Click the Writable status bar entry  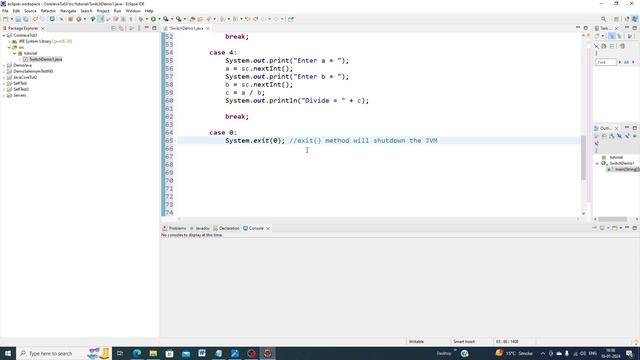[416, 341]
